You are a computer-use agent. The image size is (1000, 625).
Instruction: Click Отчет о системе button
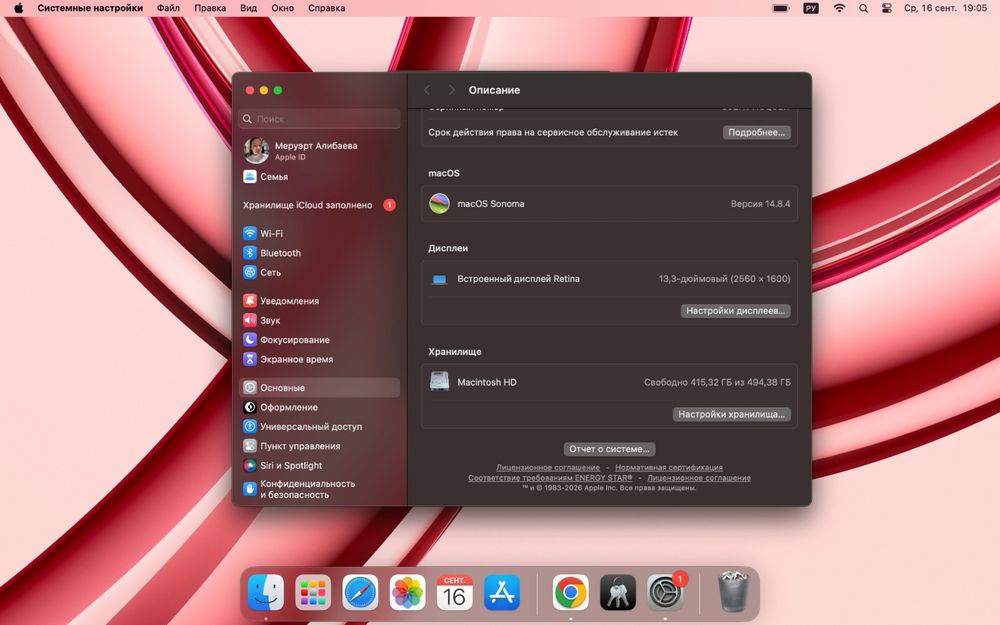tap(609, 449)
